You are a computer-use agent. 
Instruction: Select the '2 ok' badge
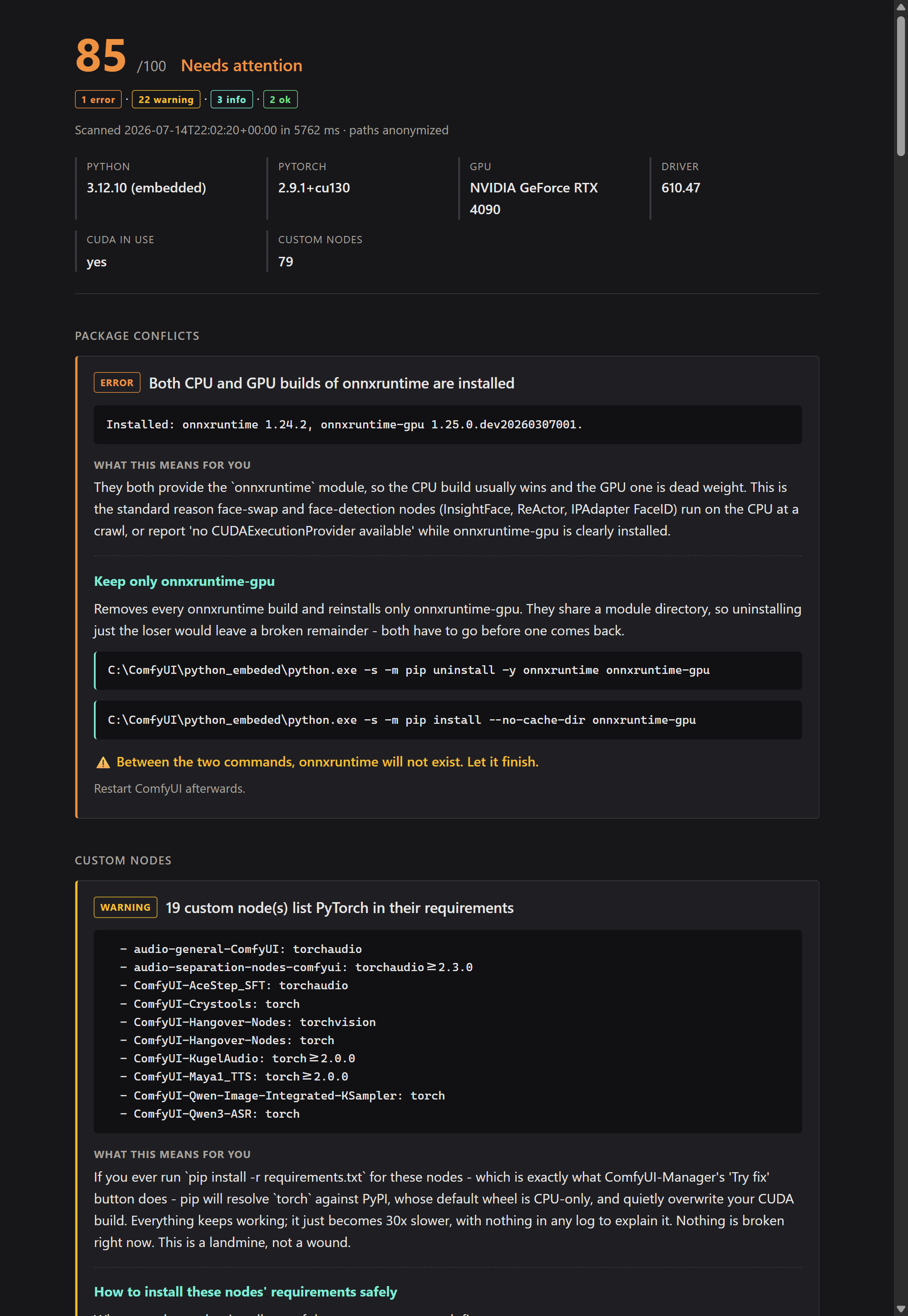(x=280, y=99)
